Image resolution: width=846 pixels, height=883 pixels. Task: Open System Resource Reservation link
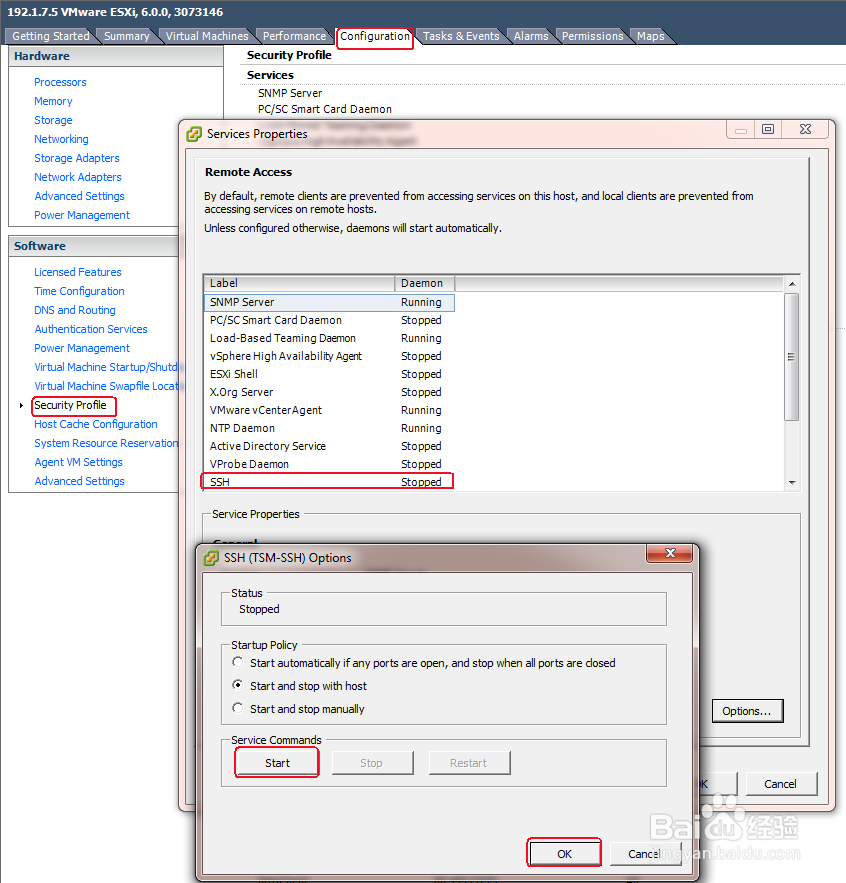(x=106, y=443)
